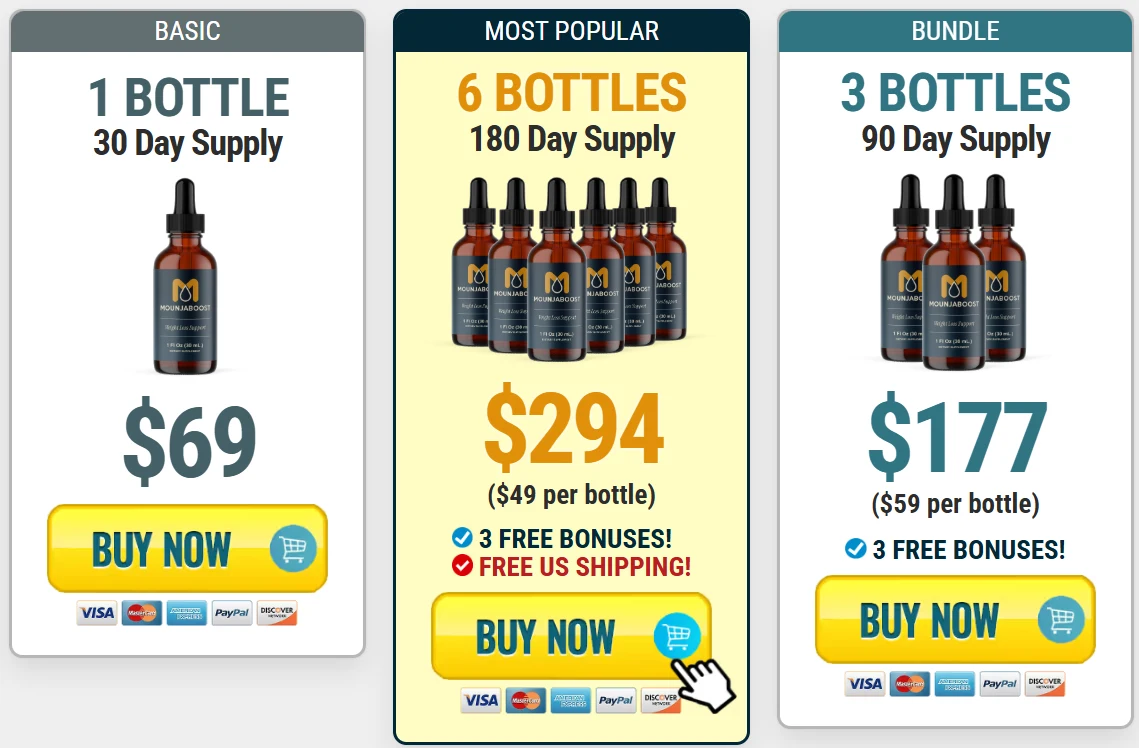Click Buy Now for the $69 single bottle
Viewport: 1139px width, 748px height.
pos(187,548)
